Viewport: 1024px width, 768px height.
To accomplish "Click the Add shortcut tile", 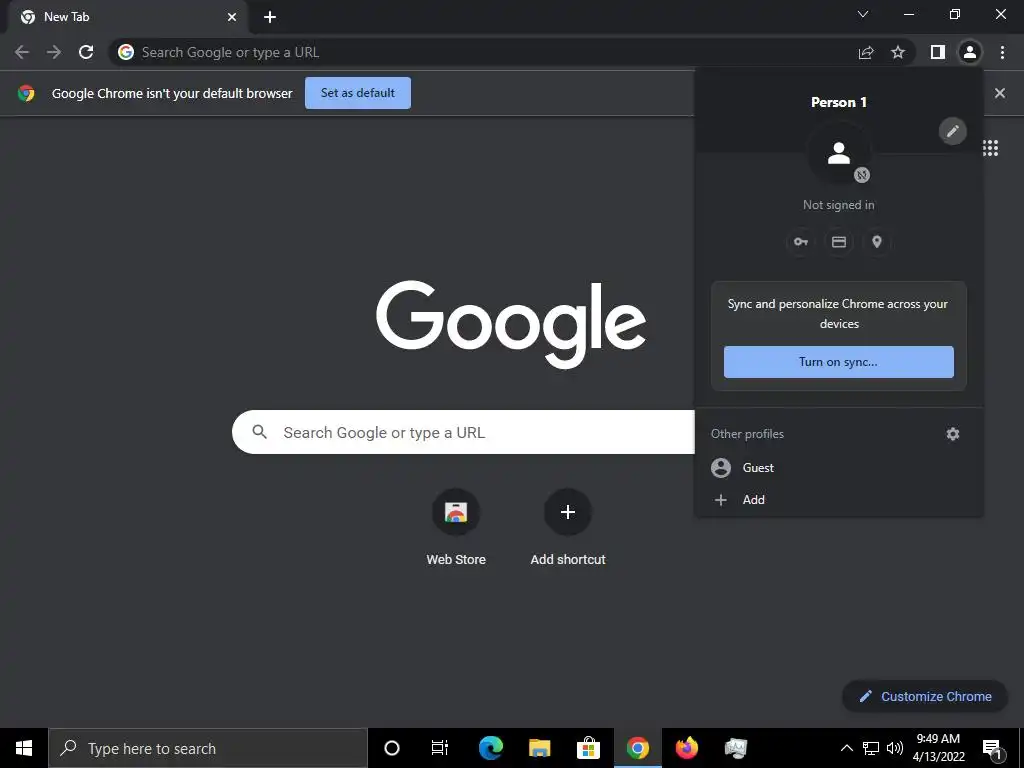I will (x=568, y=528).
